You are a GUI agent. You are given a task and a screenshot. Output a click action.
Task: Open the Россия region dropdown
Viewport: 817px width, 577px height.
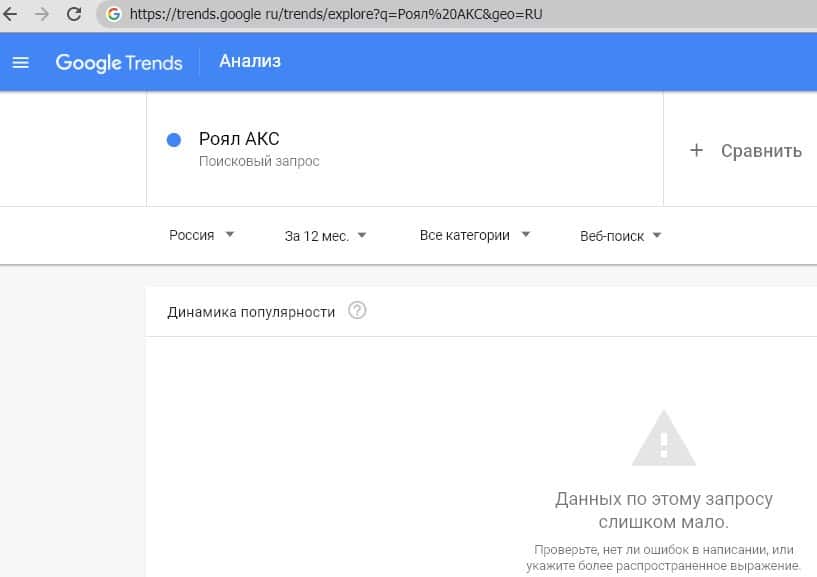201,235
